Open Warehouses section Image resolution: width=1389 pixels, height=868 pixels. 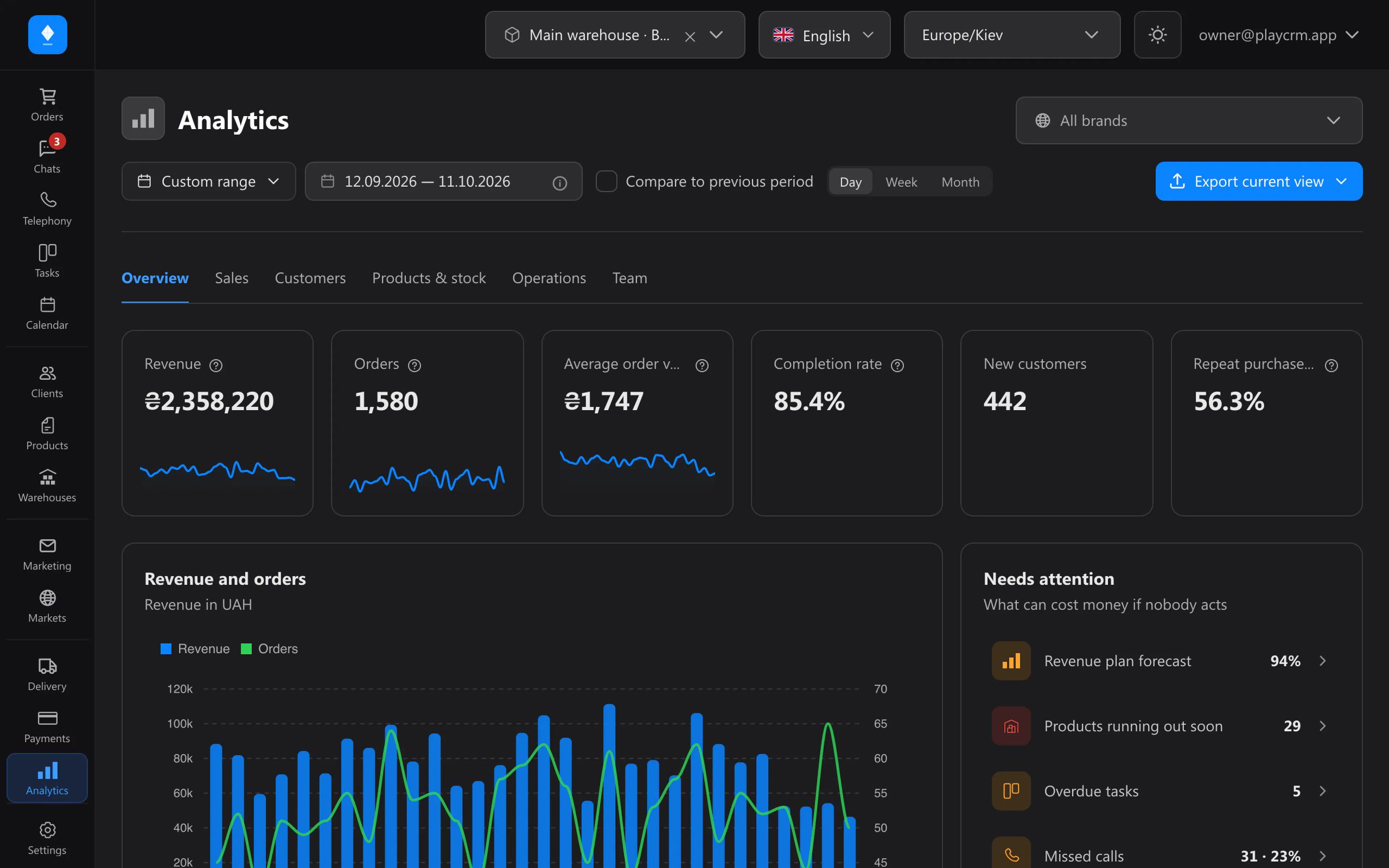tap(47, 486)
